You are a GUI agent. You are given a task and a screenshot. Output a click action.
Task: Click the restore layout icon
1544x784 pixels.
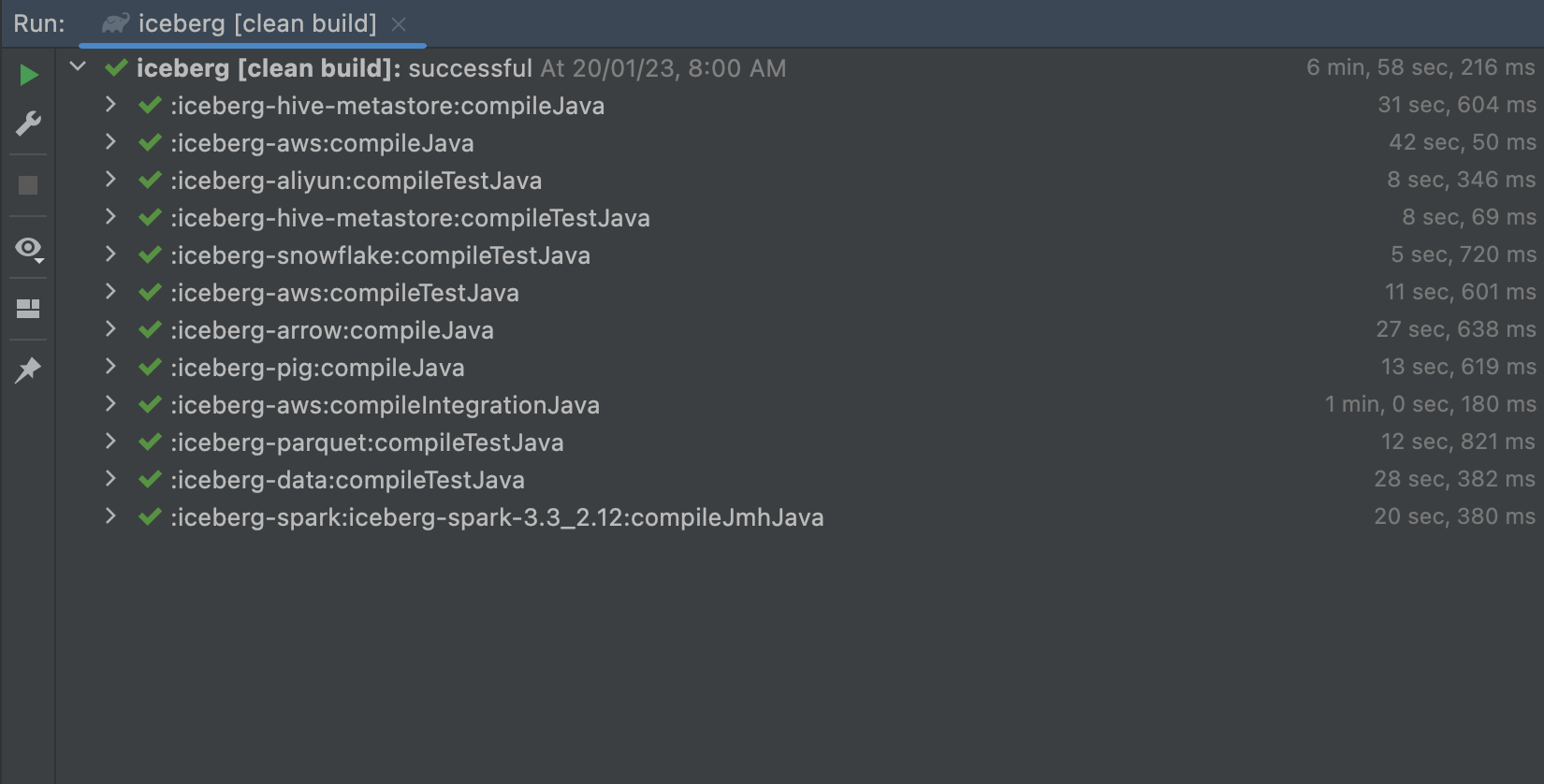28,309
